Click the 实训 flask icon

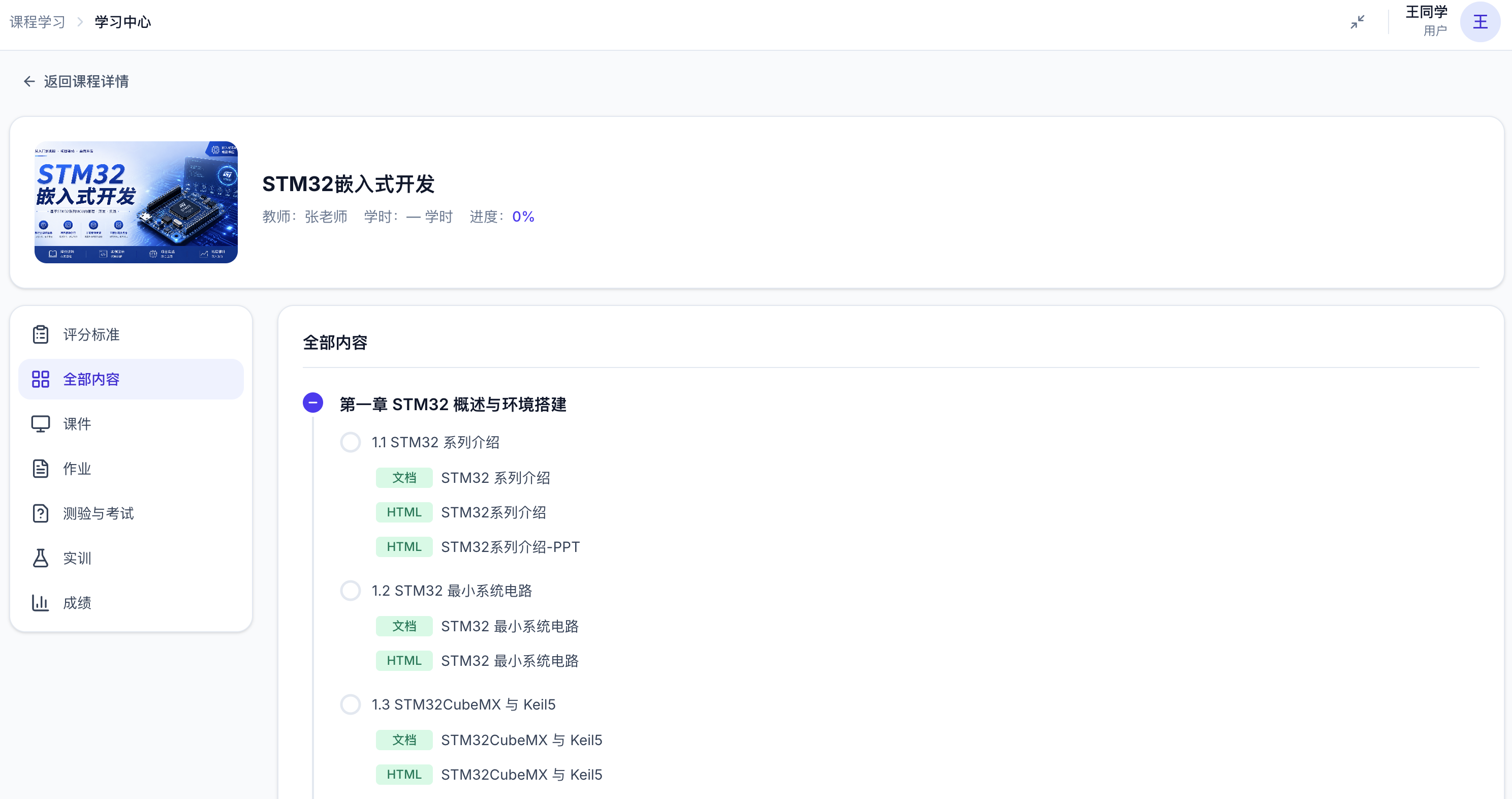(x=41, y=558)
